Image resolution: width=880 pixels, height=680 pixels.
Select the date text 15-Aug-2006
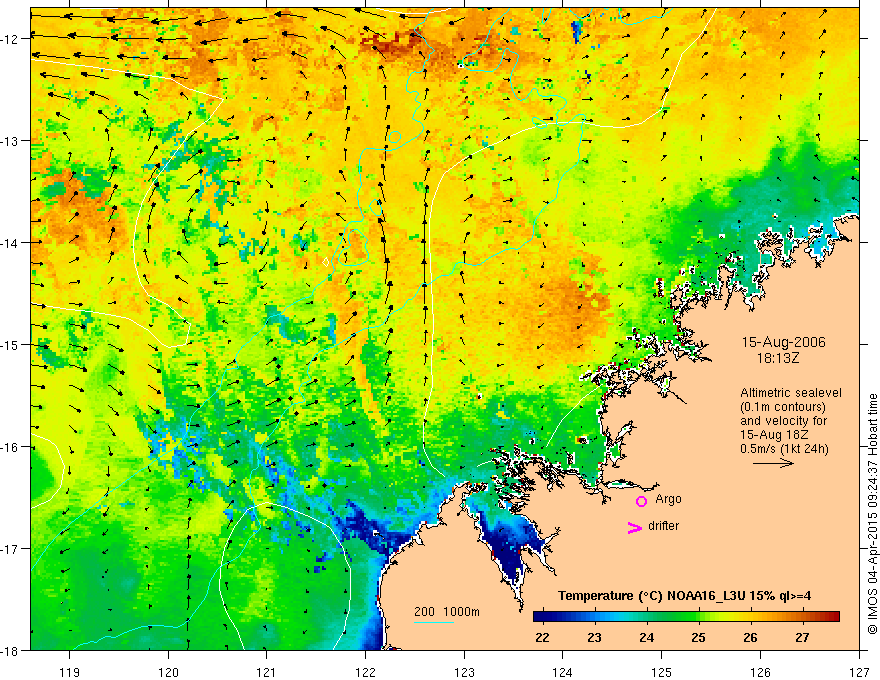(783, 342)
